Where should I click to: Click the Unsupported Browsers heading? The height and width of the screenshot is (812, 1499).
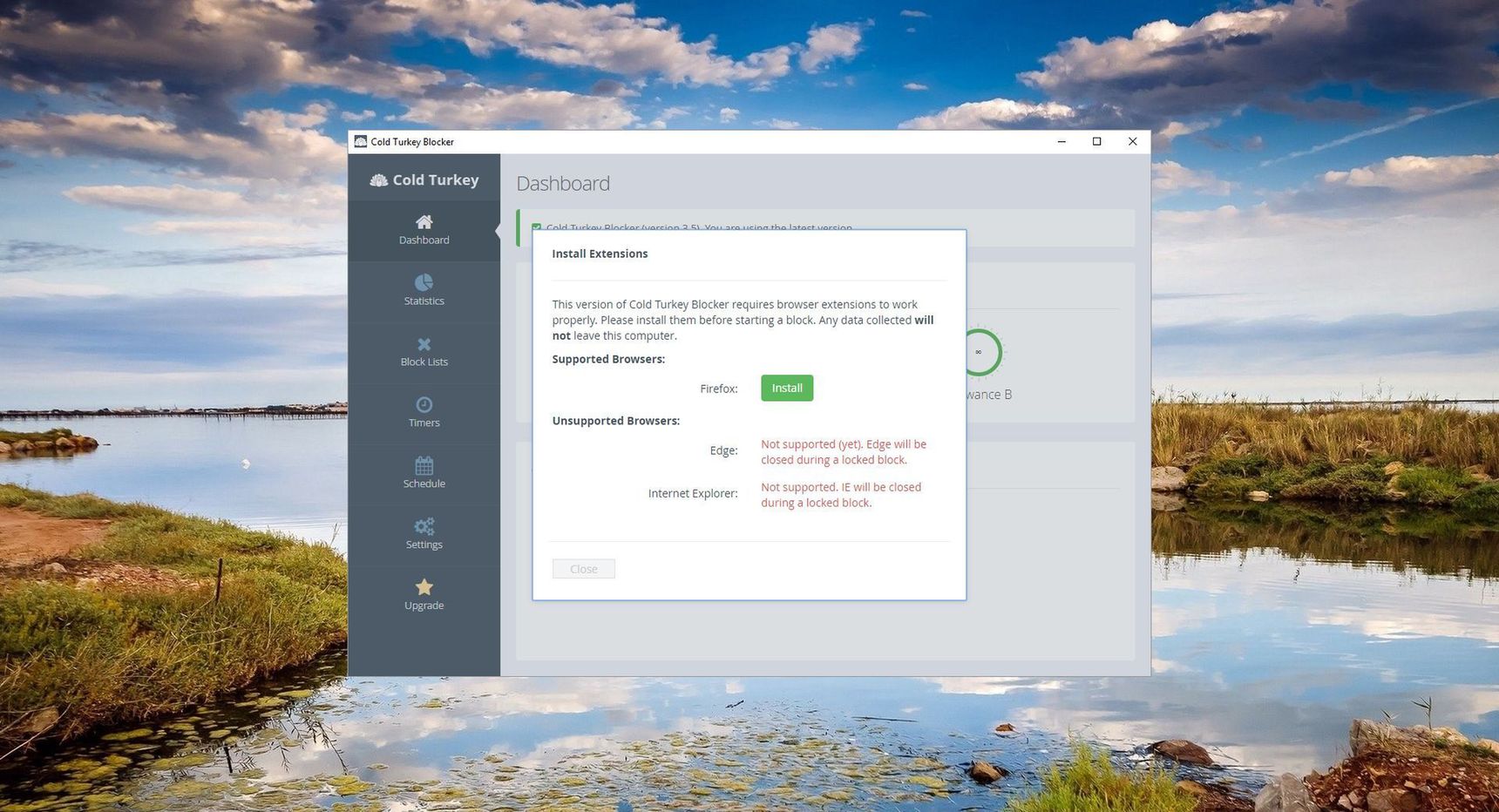615,421
